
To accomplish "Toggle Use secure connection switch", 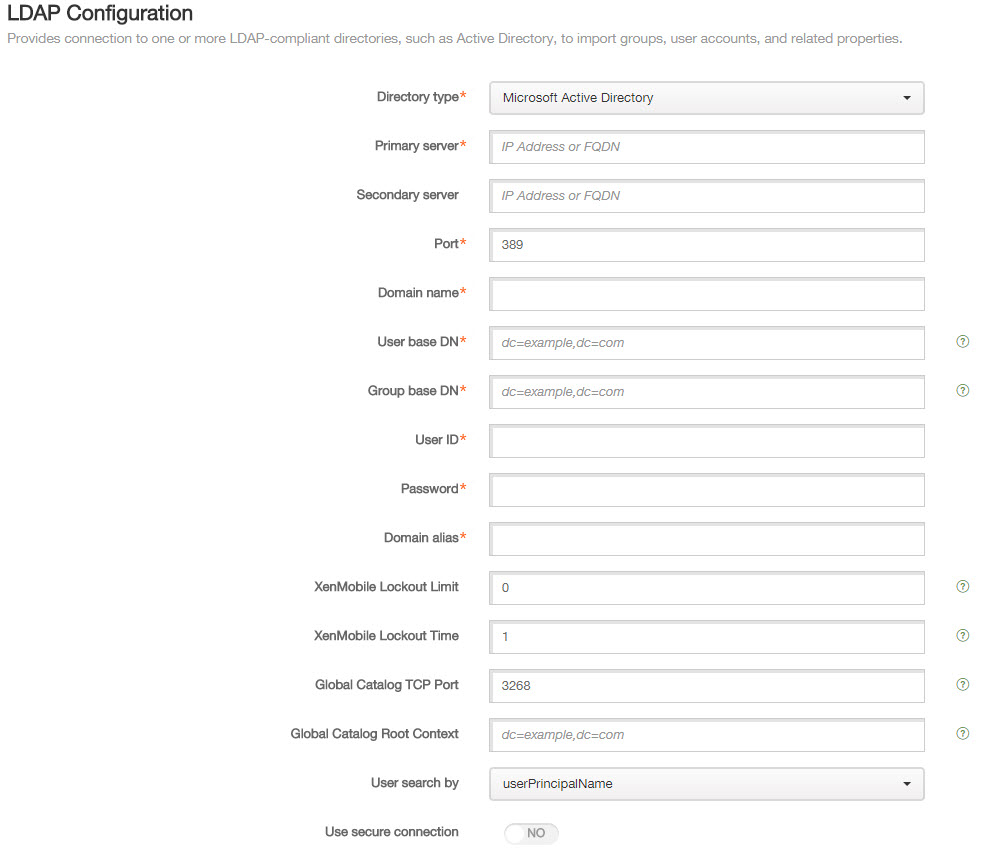I will tap(531, 833).
